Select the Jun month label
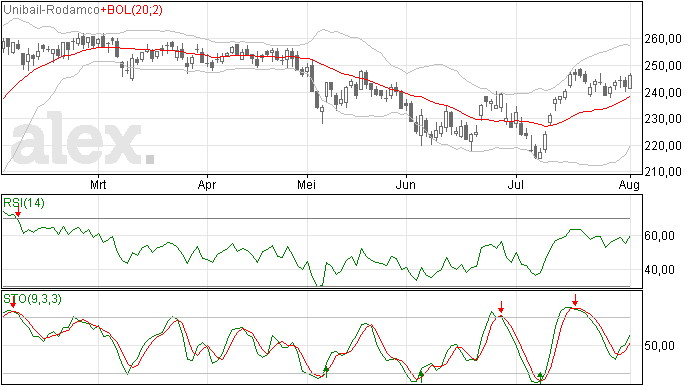The image size is (690, 387). (x=405, y=184)
